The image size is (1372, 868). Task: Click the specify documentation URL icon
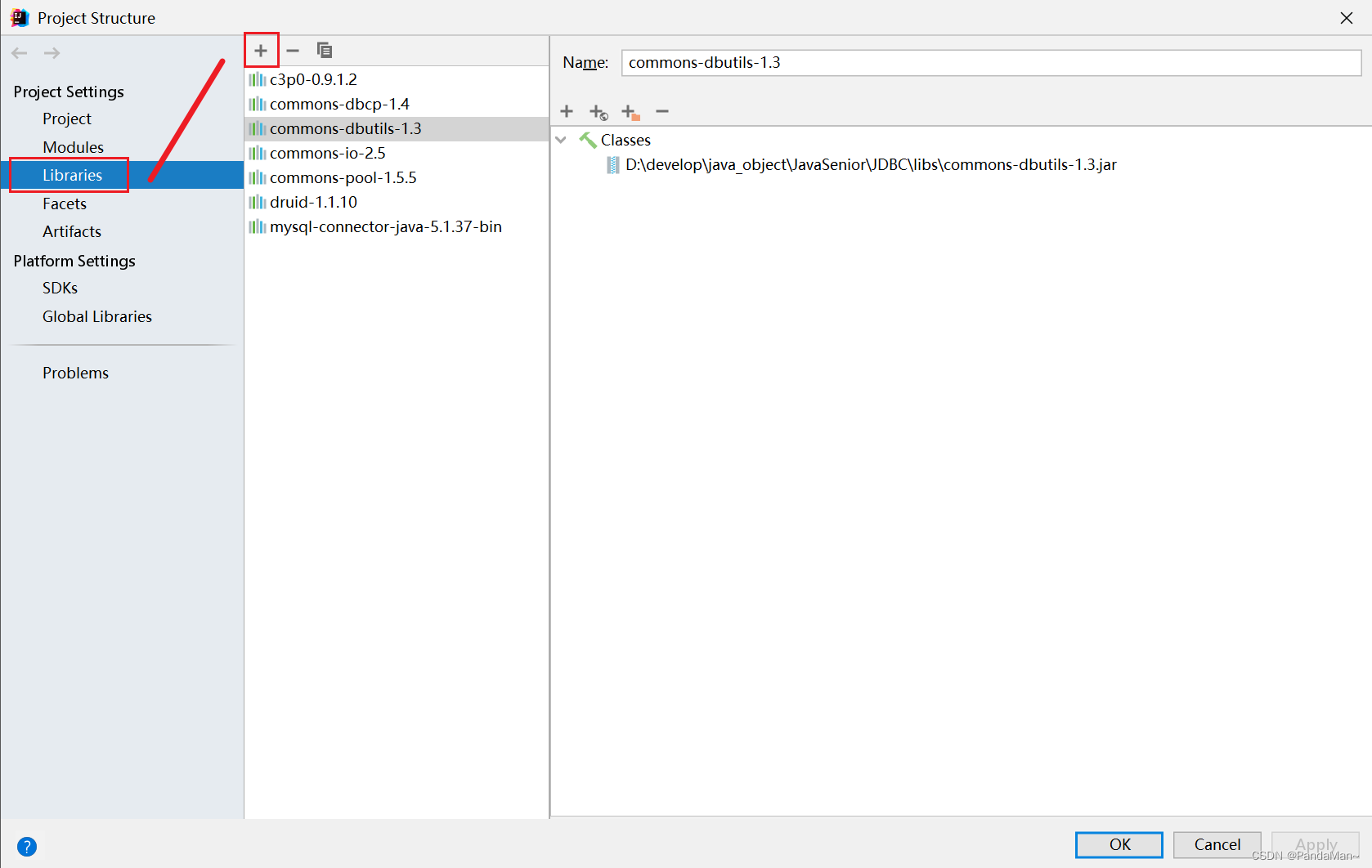pyautogui.click(x=599, y=112)
